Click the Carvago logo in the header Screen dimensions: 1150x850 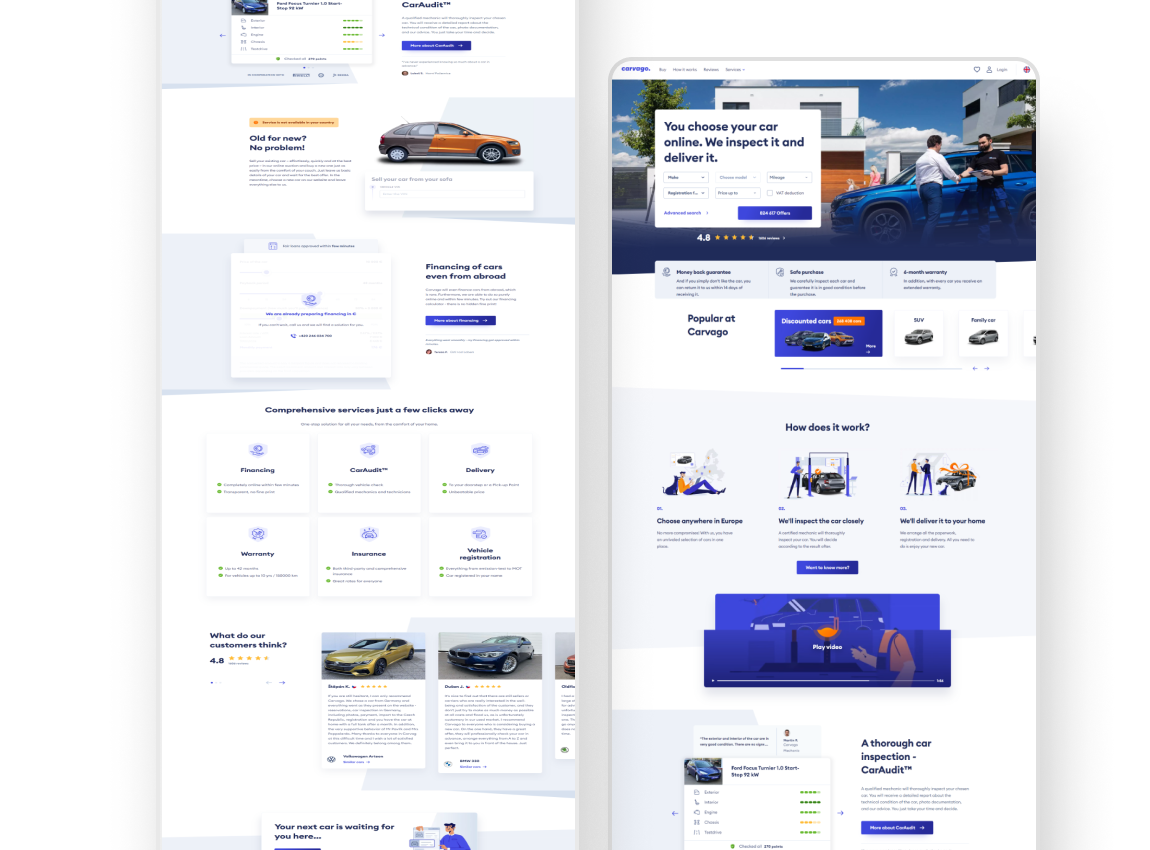coord(635,69)
